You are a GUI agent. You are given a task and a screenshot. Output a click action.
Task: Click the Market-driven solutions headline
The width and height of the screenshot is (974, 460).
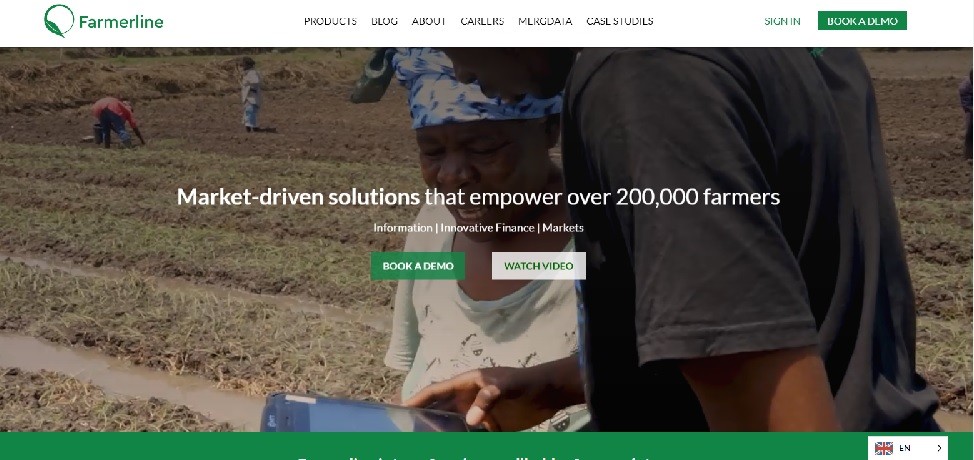tap(478, 197)
